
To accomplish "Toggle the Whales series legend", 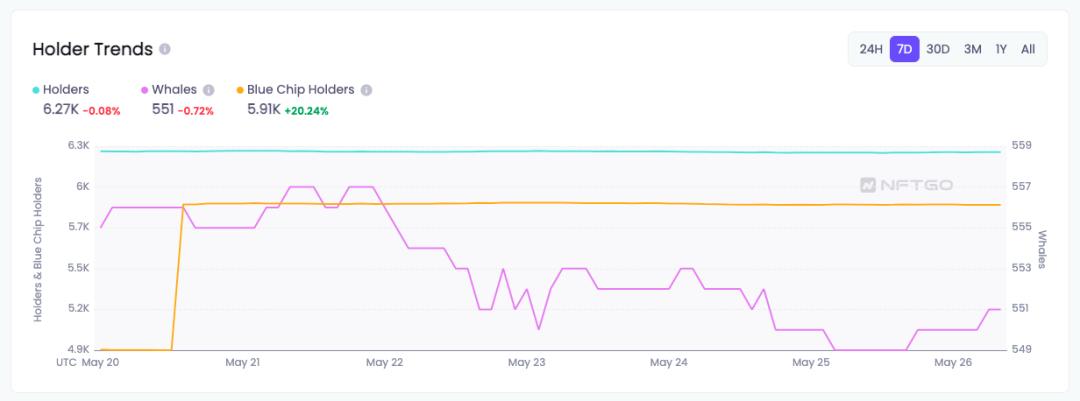I will click(174, 90).
